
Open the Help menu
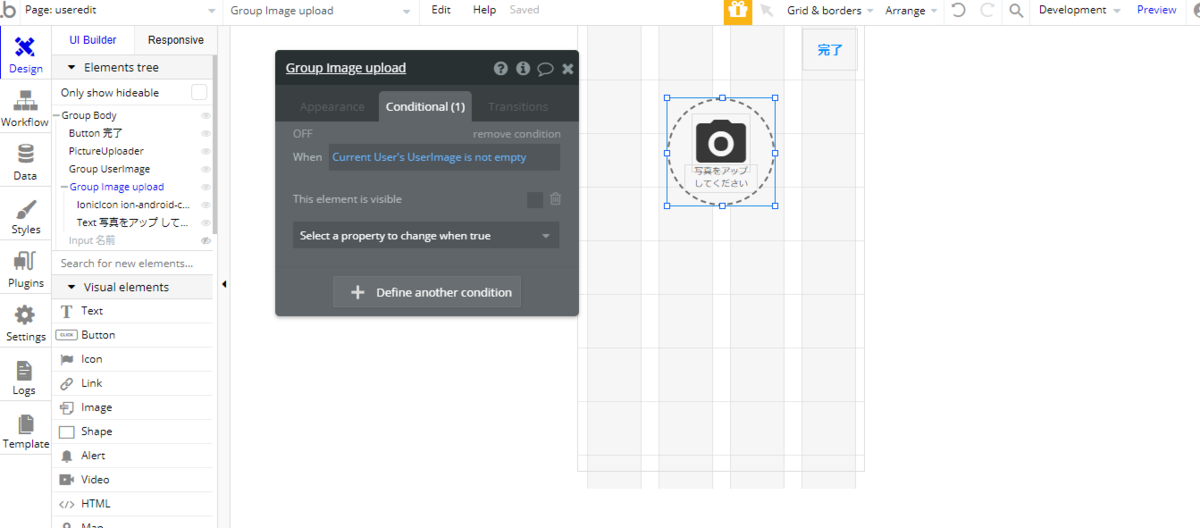tap(484, 10)
